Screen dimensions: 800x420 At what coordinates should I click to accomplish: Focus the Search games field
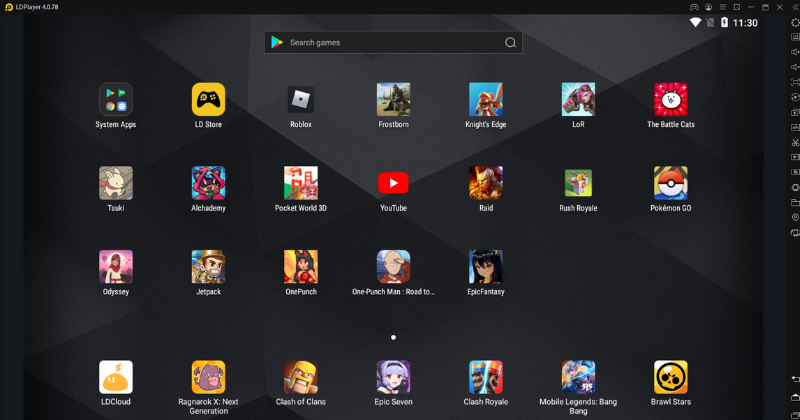click(393, 42)
